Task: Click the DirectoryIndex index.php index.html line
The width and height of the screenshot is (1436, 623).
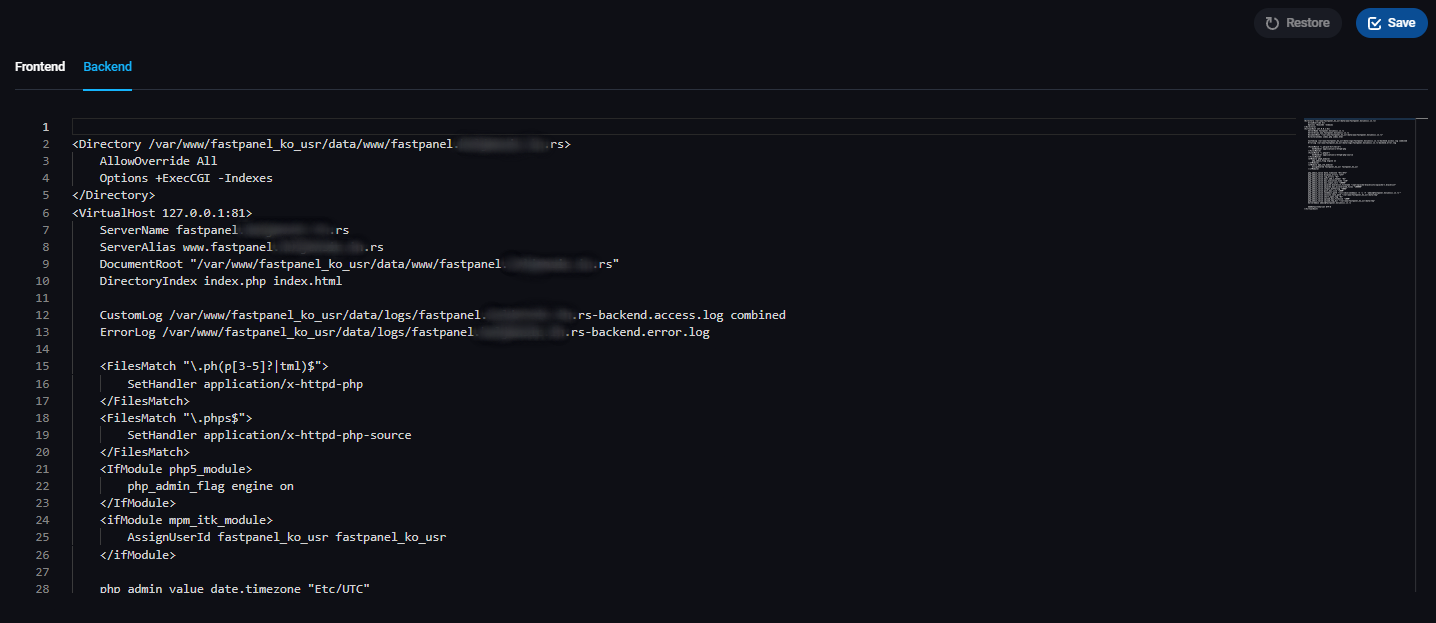Action: [x=220, y=281]
